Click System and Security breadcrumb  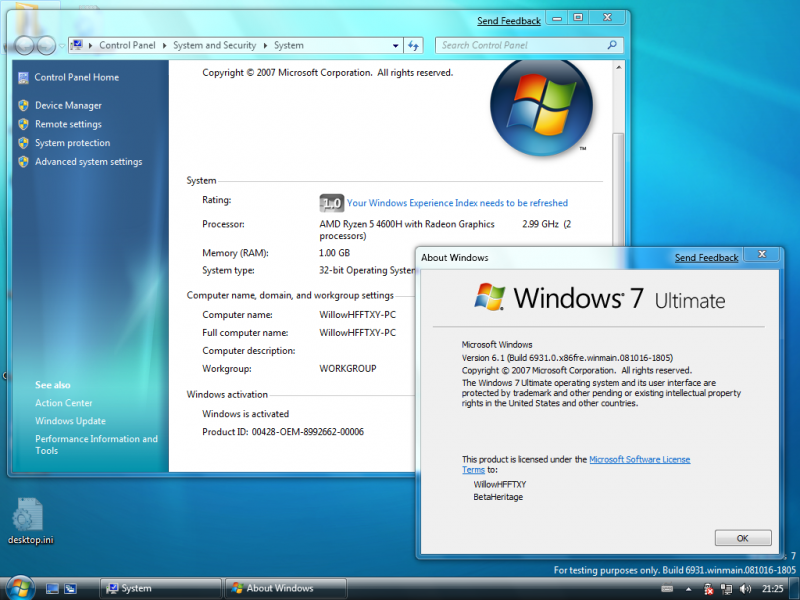click(x=214, y=45)
